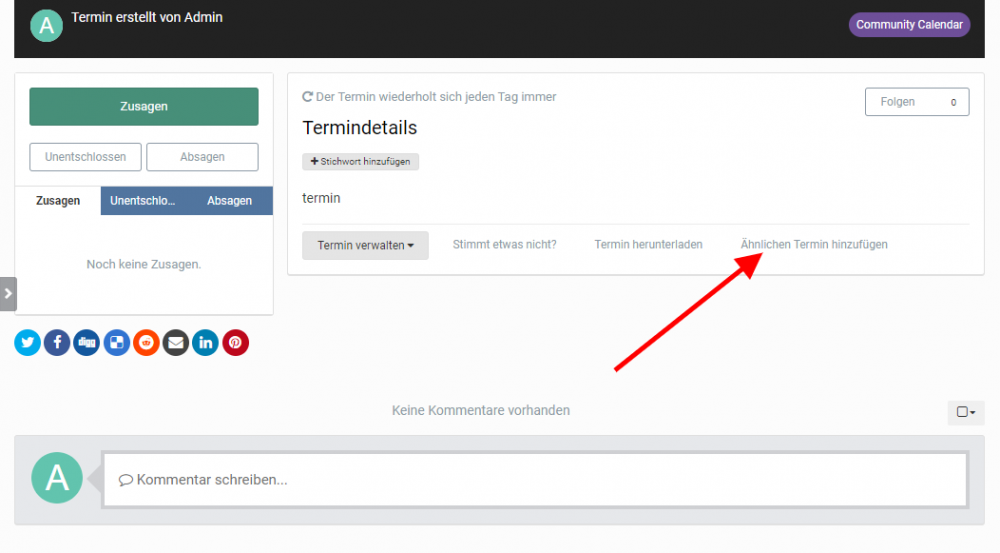Share the event on Twitter
1000x553 pixels.
pos(28,343)
